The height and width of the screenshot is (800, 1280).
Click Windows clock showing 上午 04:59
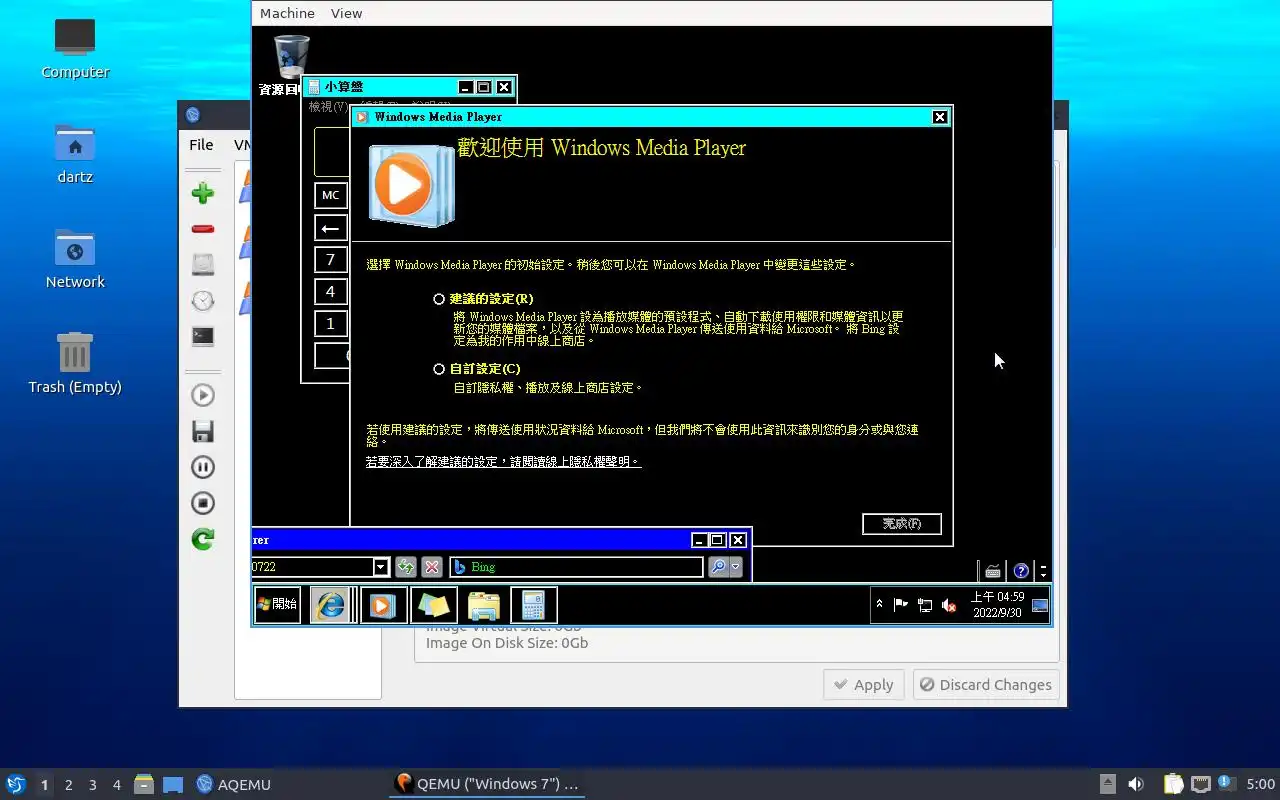(997, 604)
